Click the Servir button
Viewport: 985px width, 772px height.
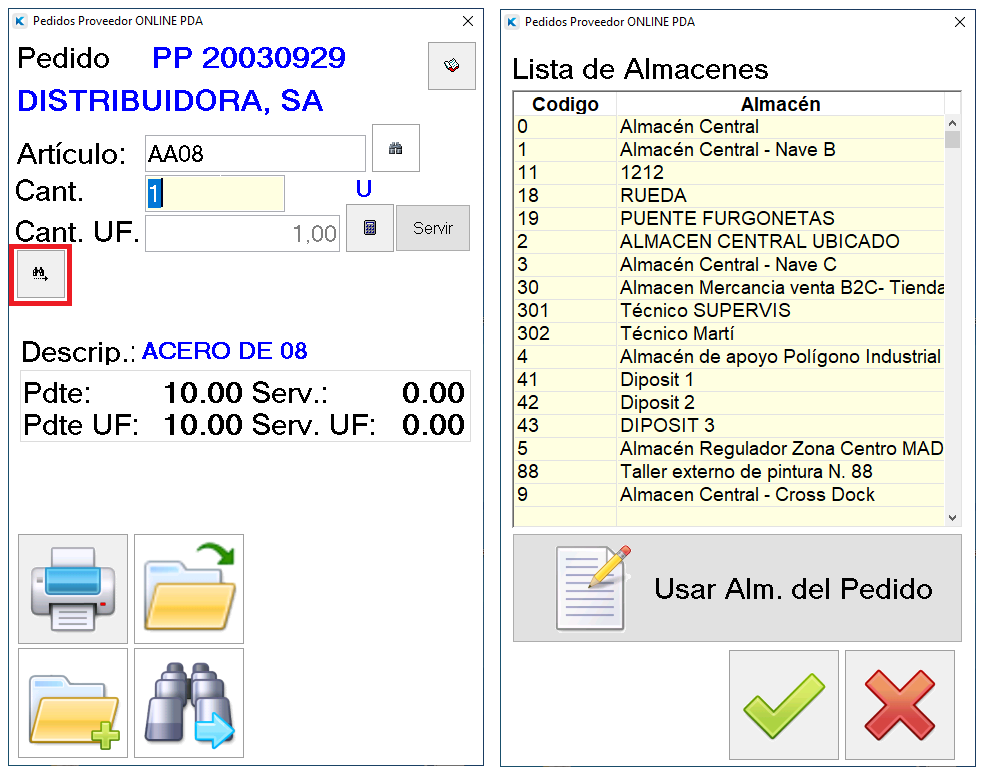[433, 228]
